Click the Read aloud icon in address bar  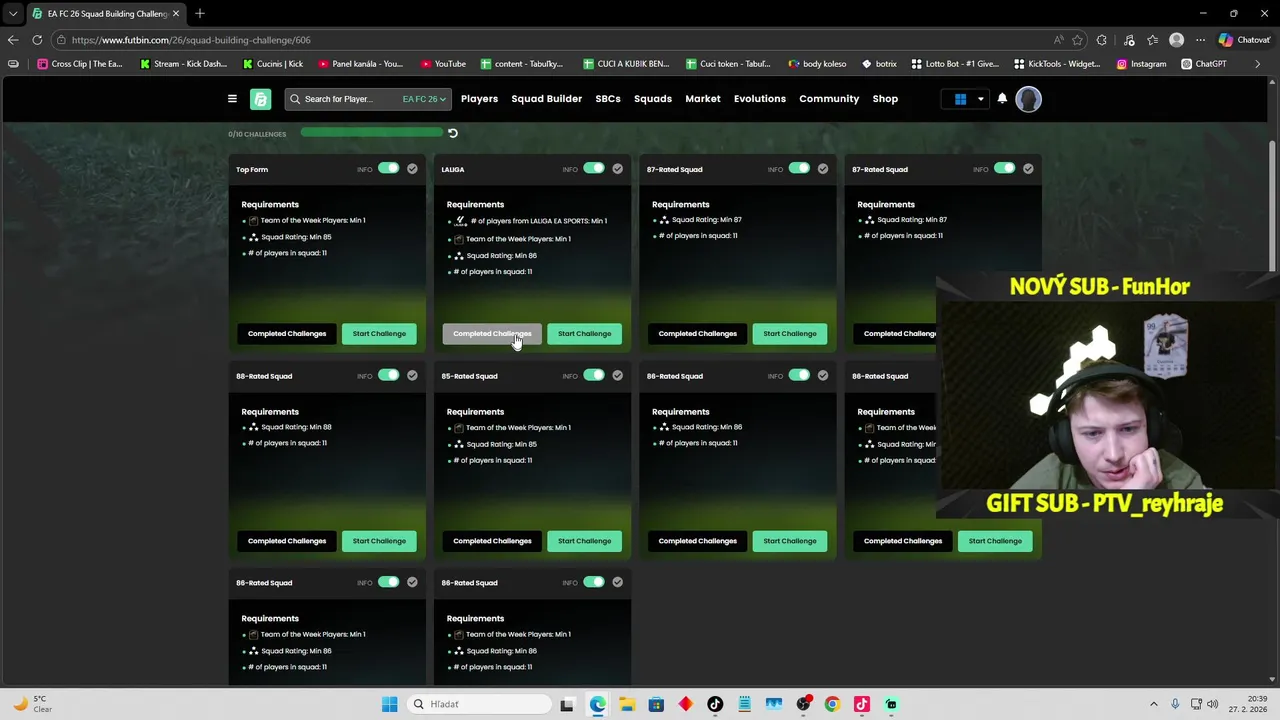[x=1058, y=40]
